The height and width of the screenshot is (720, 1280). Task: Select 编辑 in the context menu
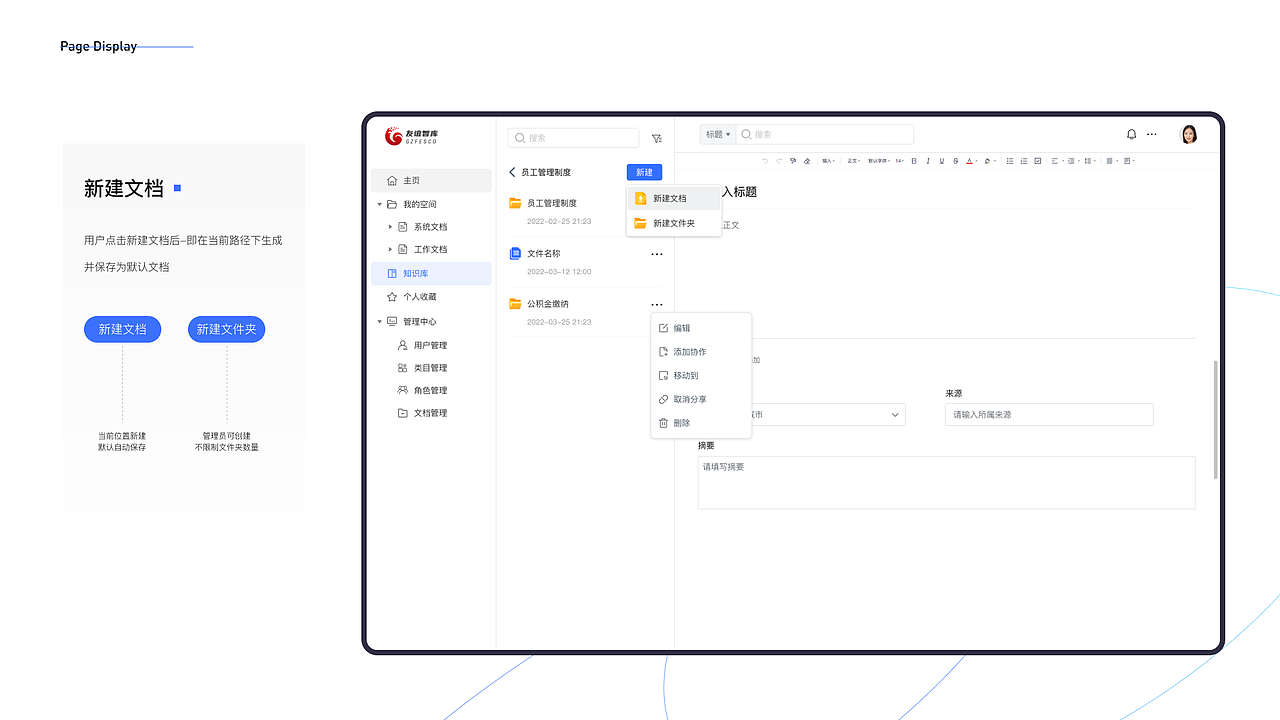coord(701,328)
